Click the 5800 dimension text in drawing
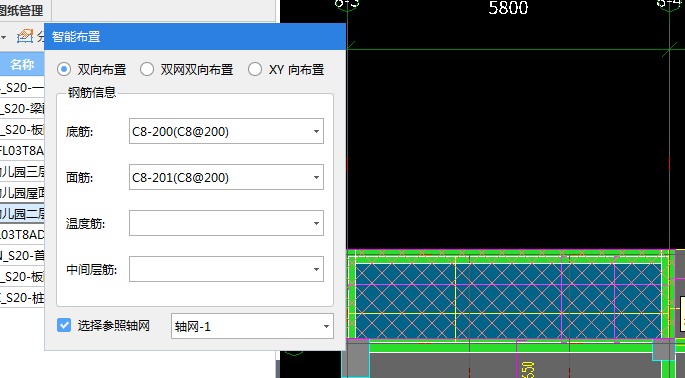This screenshot has height=378, width=685. 508,8
